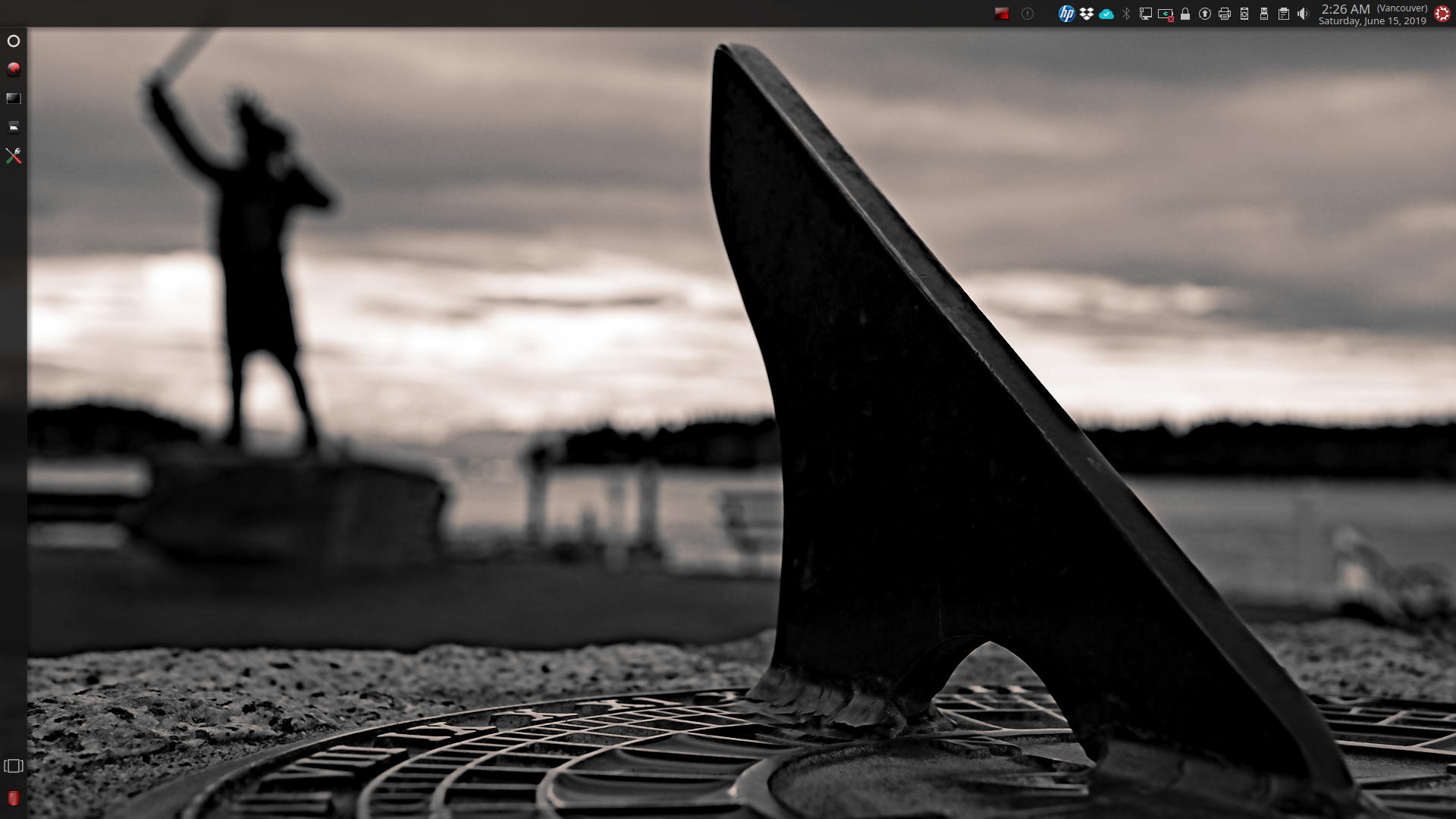This screenshot has height=819, width=1456.
Task: Open the clipboard tray icon
Action: (1284, 14)
